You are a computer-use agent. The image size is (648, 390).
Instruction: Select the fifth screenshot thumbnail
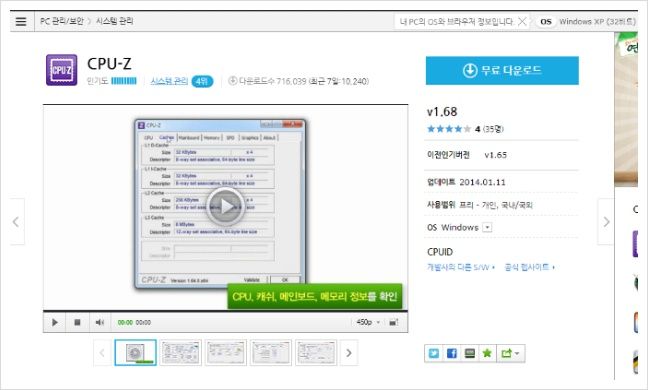[x=316, y=353]
